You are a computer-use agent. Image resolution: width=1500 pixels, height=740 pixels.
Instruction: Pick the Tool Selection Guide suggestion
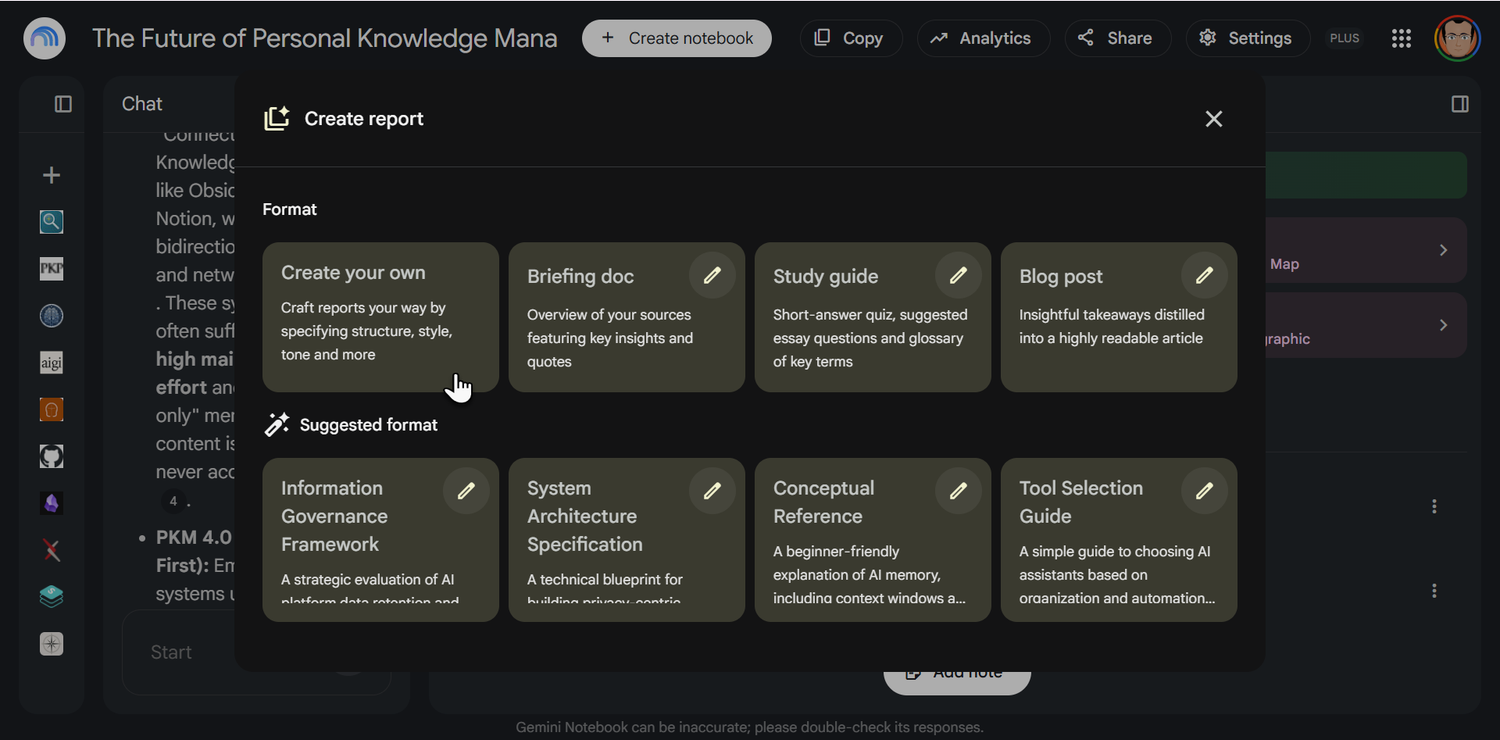1118,540
